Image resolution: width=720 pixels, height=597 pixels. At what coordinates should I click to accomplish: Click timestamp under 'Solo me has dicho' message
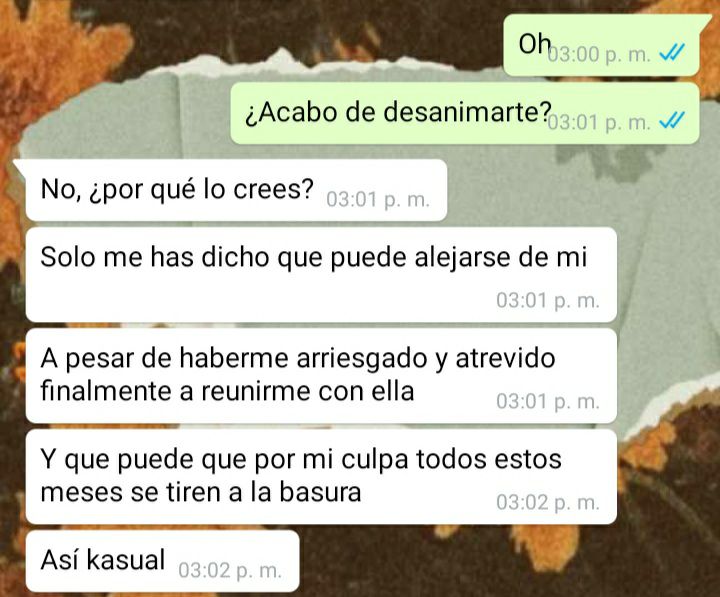tap(548, 301)
